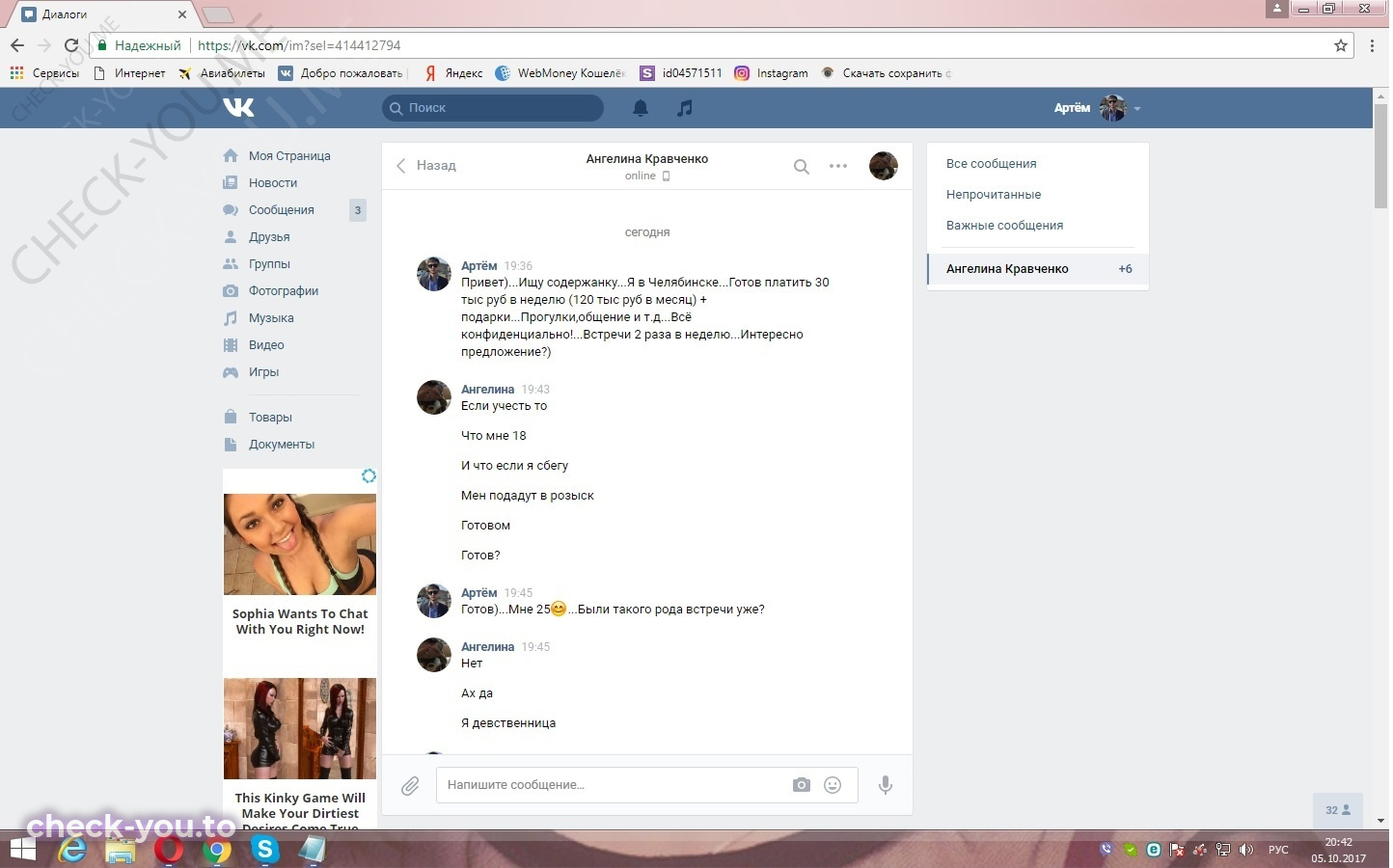Screen dimensions: 1393x868
Task: Focus the Поиск search field
Action: point(493,108)
